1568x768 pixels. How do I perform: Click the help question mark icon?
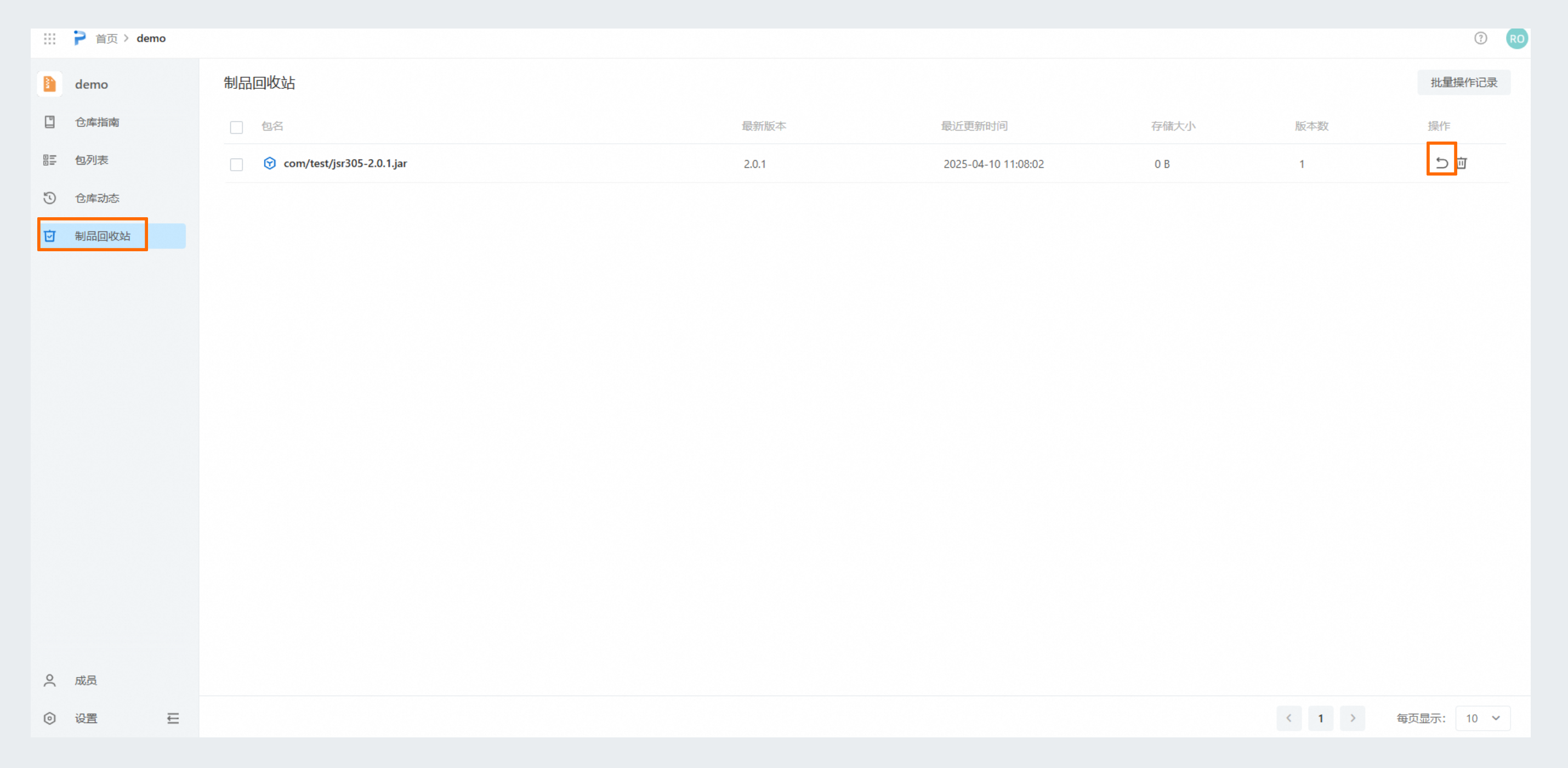1480,38
